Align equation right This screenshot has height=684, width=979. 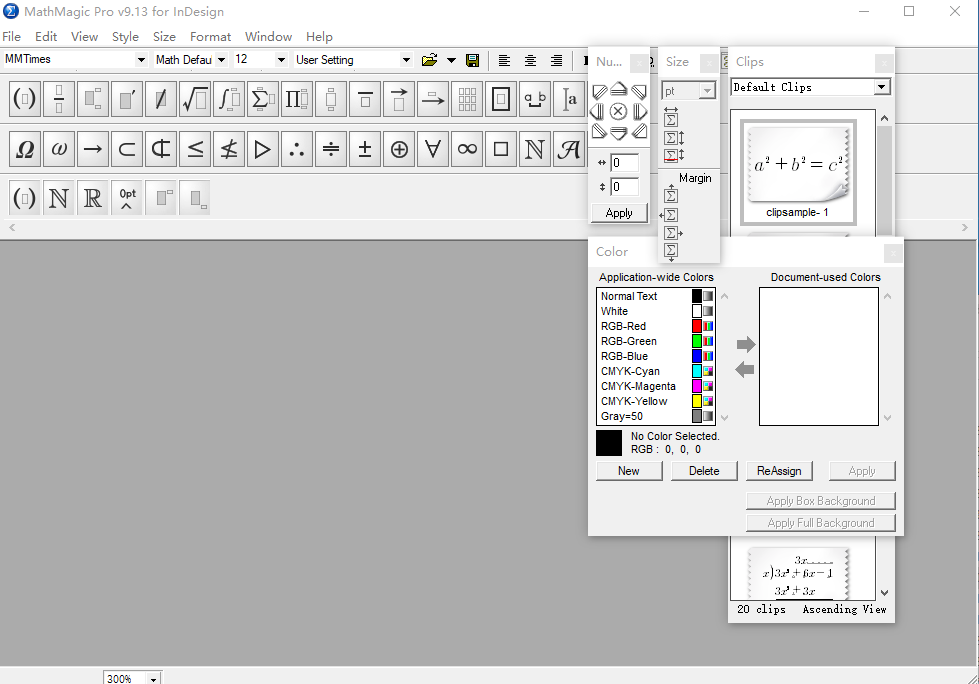(x=556, y=60)
